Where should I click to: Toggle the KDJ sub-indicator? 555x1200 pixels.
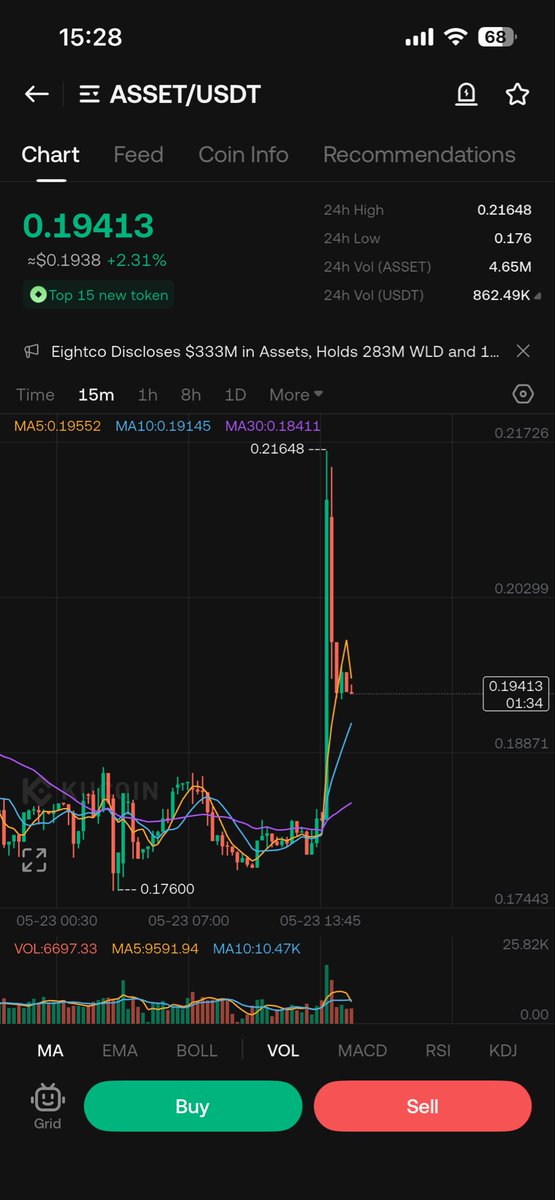(503, 1051)
